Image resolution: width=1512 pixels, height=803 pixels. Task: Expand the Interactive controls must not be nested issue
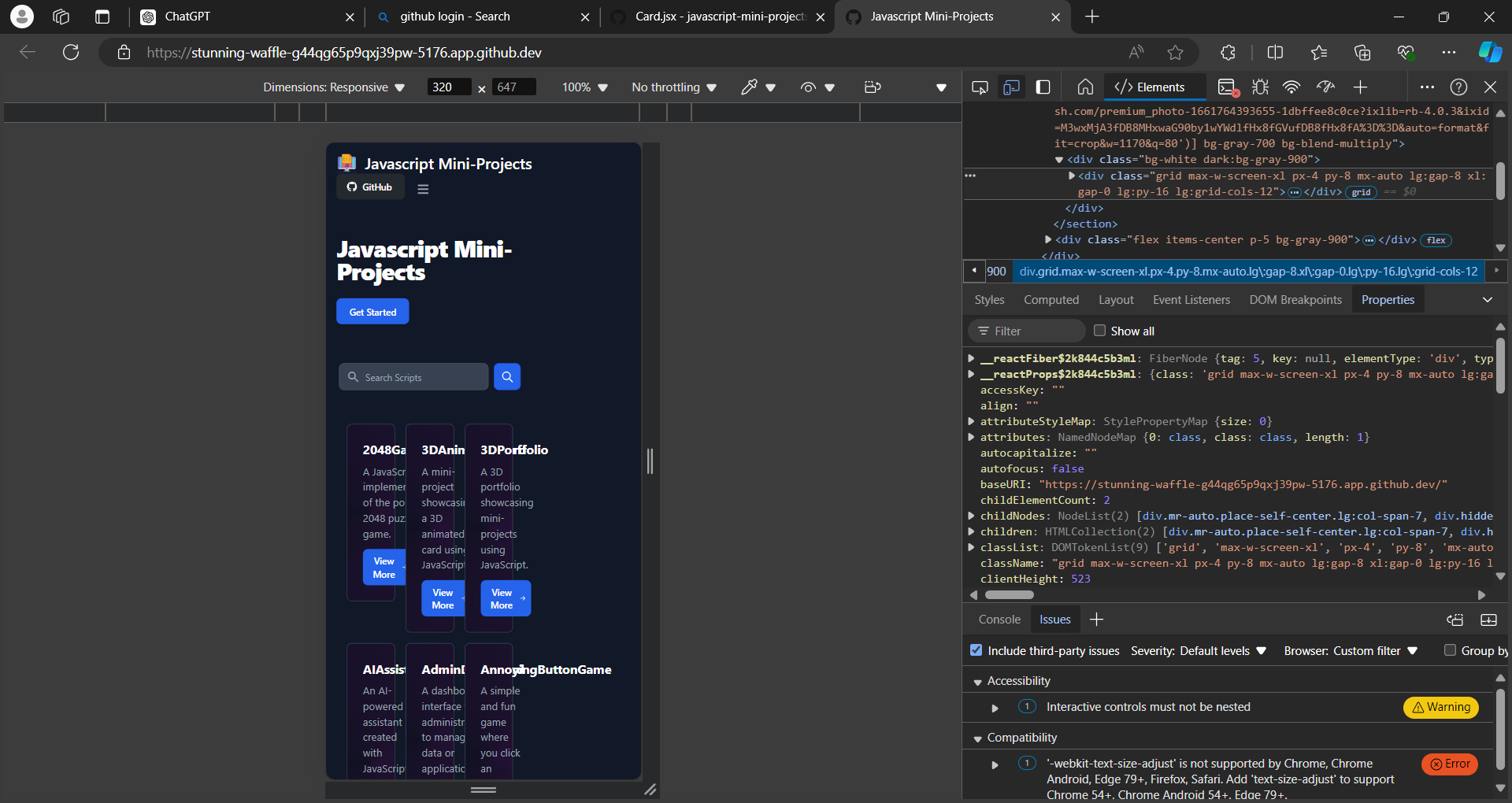tap(995, 708)
